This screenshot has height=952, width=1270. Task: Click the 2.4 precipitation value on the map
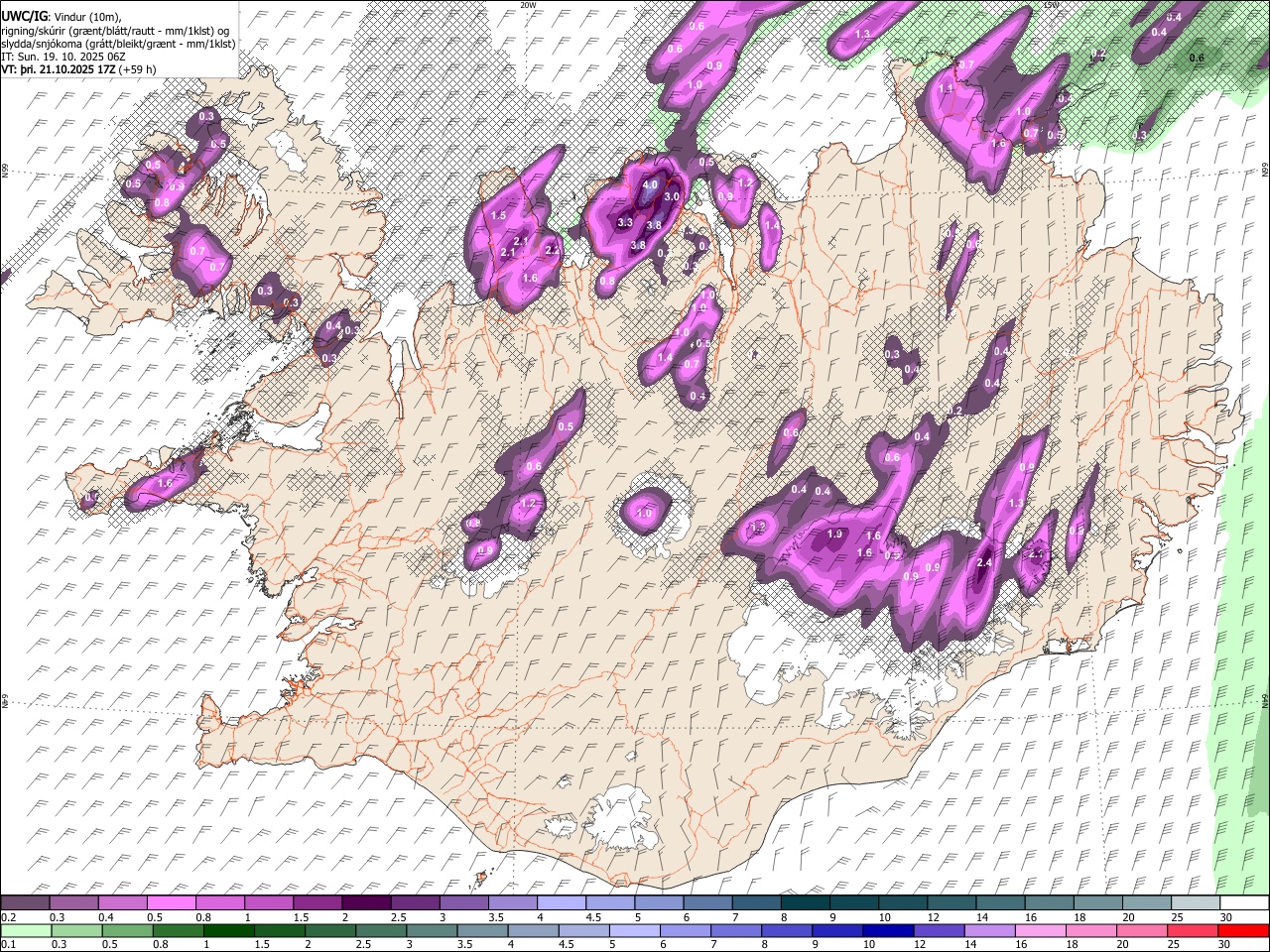coord(984,562)
